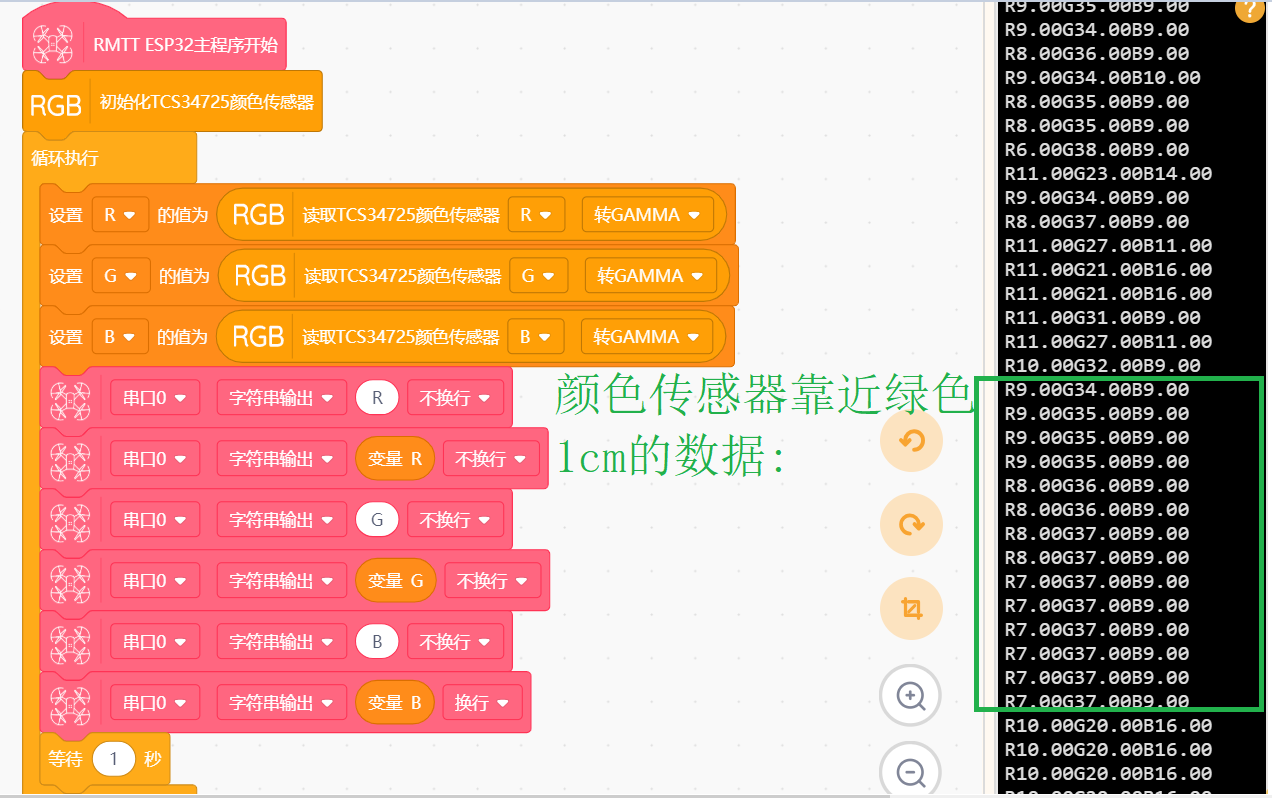Screen dimensions: 1272x798
Task: Click the wait seconds input showing 1
Action: point(114,759)
